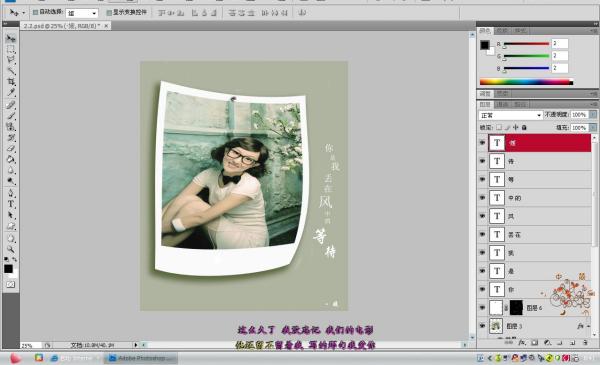The height and width of the screenshot is (365, 600).
Task: Create a new adjustment layer
Action: tap(547, 342)
